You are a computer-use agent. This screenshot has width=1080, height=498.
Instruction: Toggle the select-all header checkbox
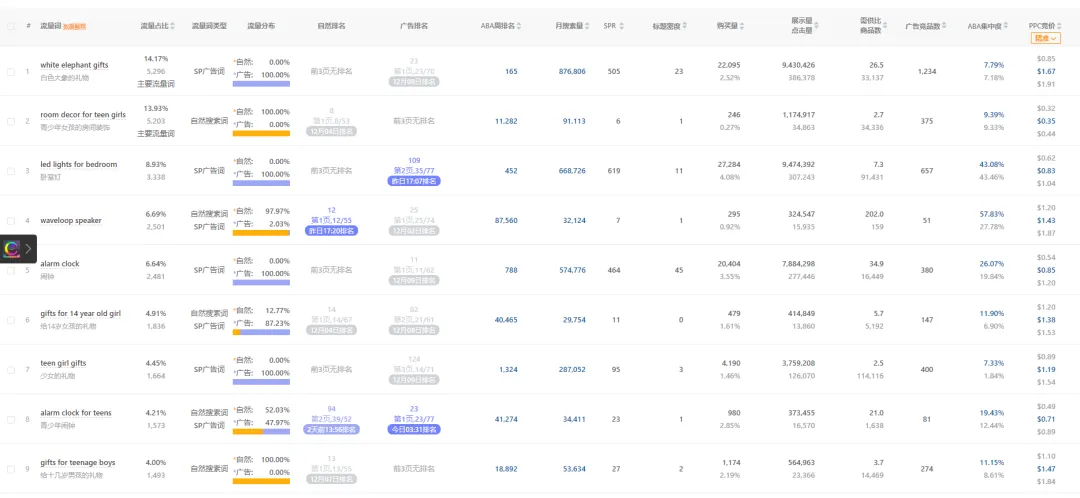click(x=11, y=25)
